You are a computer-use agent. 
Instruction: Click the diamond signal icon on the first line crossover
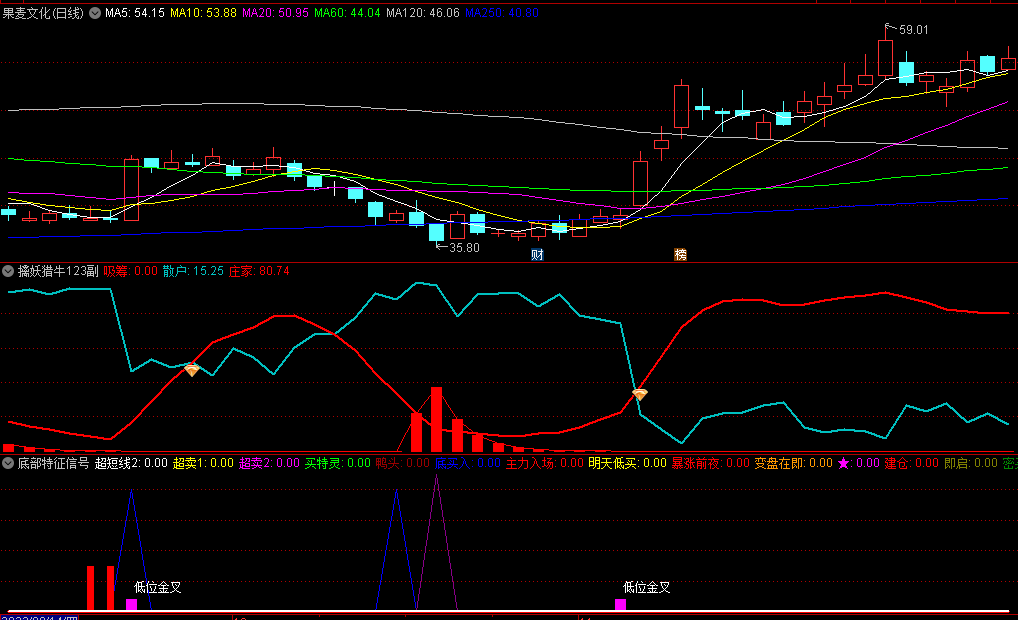(x=192, y=370)
